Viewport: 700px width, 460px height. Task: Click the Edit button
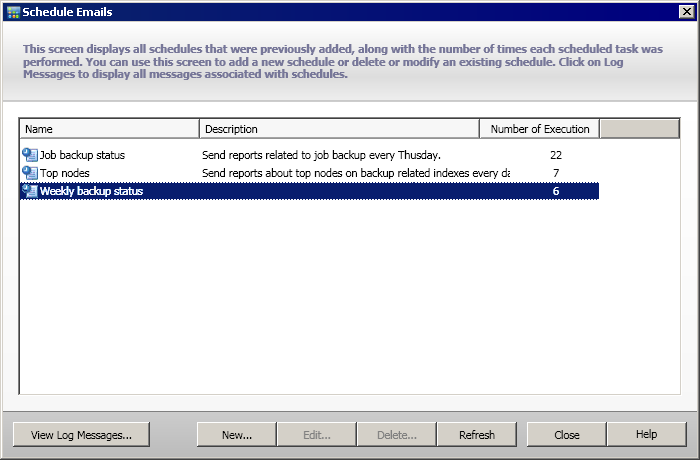317,435
